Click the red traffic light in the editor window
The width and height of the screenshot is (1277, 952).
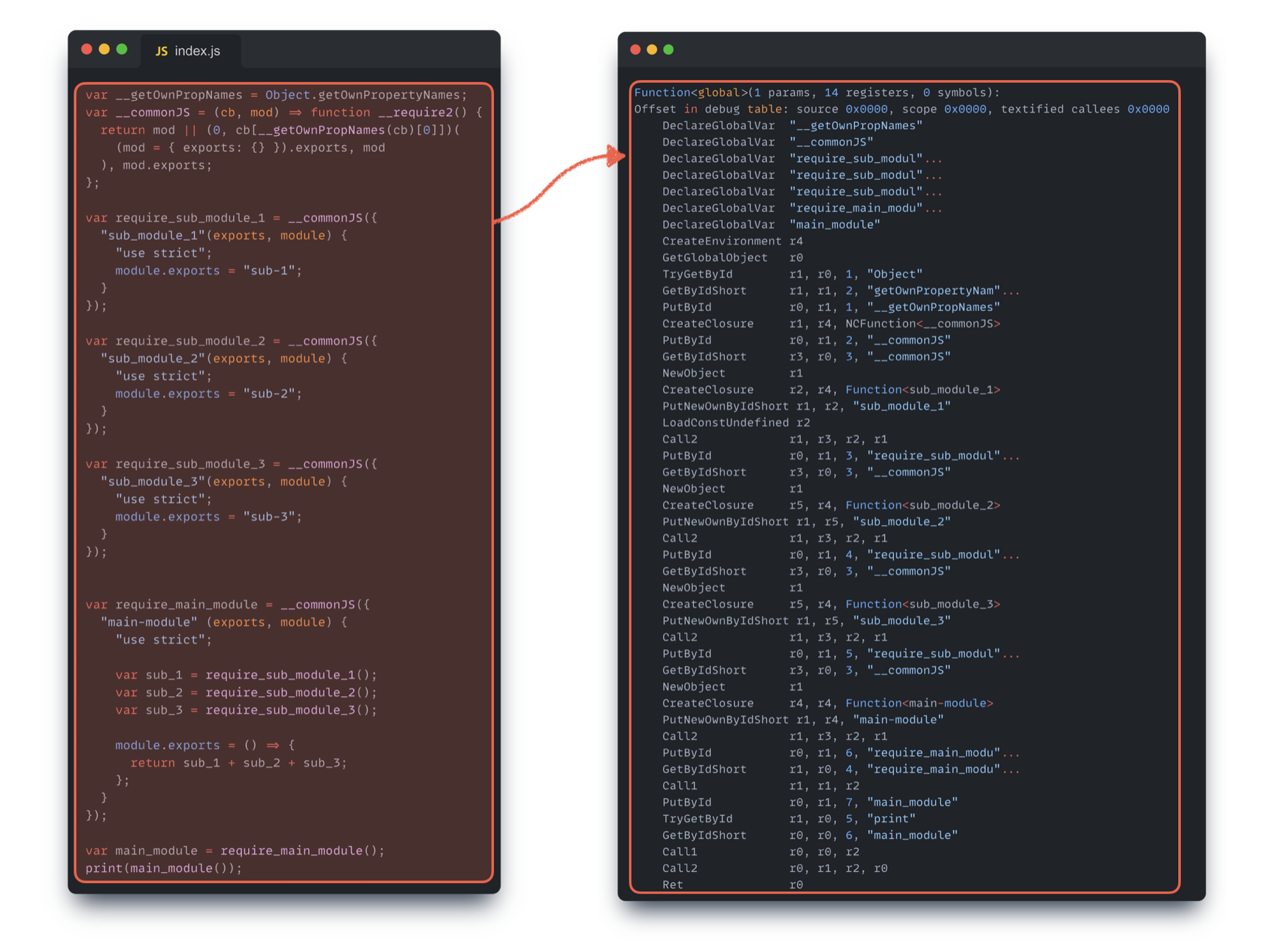pyautogui.click(x=87, y=49)
